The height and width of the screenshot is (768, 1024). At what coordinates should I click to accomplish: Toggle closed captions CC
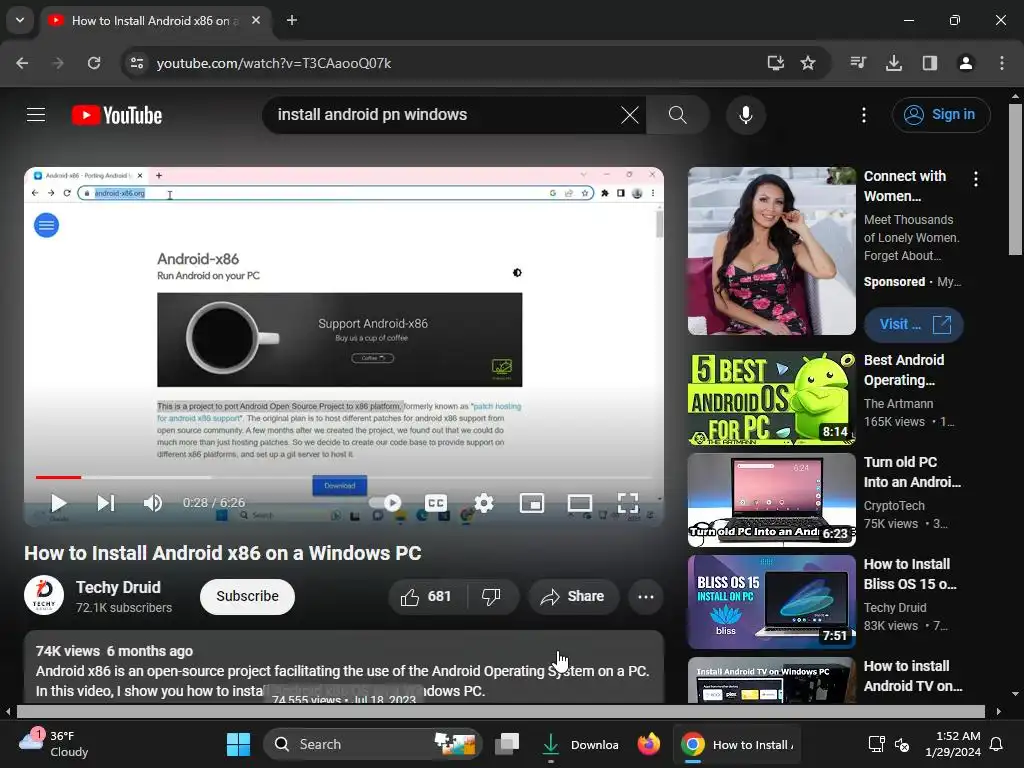point(436,503)
